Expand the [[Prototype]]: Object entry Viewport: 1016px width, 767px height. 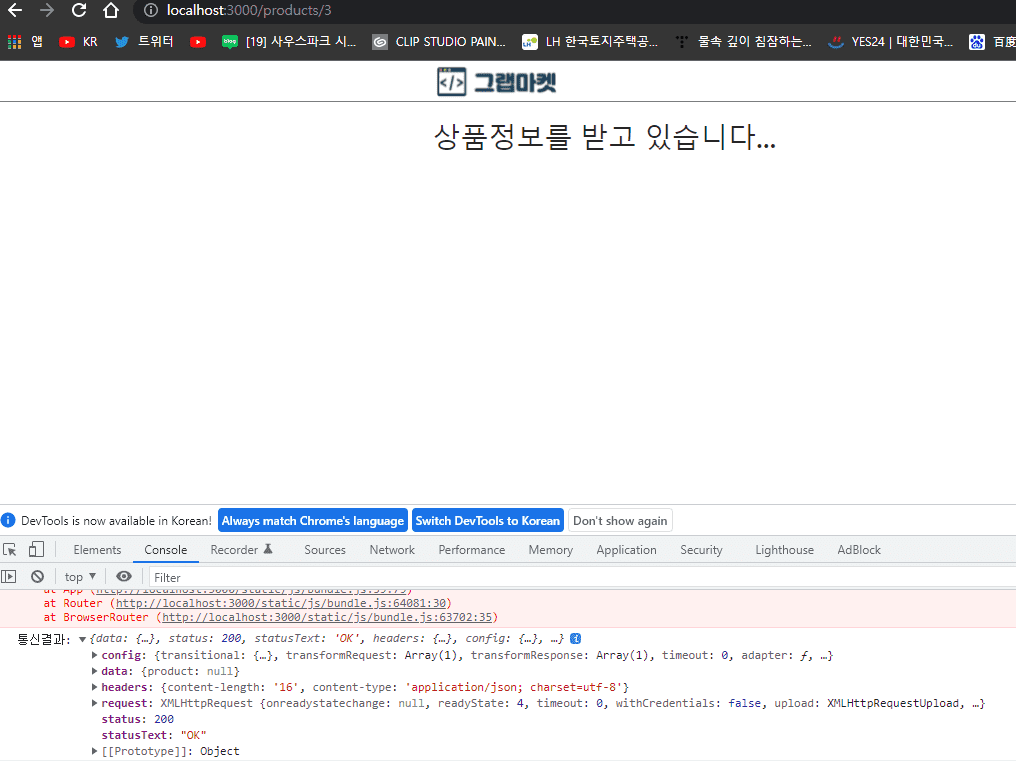[x=95, y=751]
